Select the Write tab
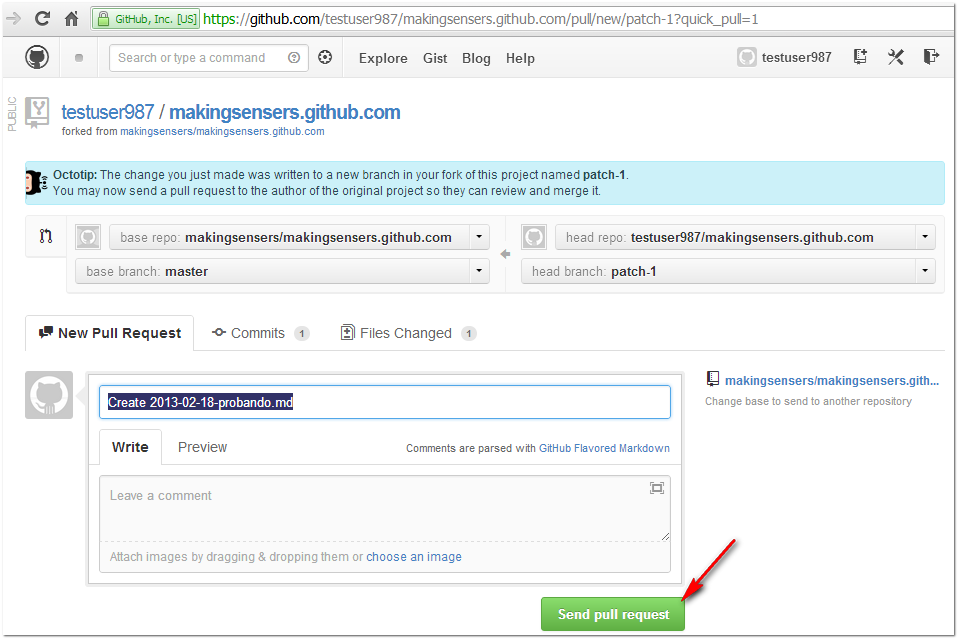 (130, 447)
